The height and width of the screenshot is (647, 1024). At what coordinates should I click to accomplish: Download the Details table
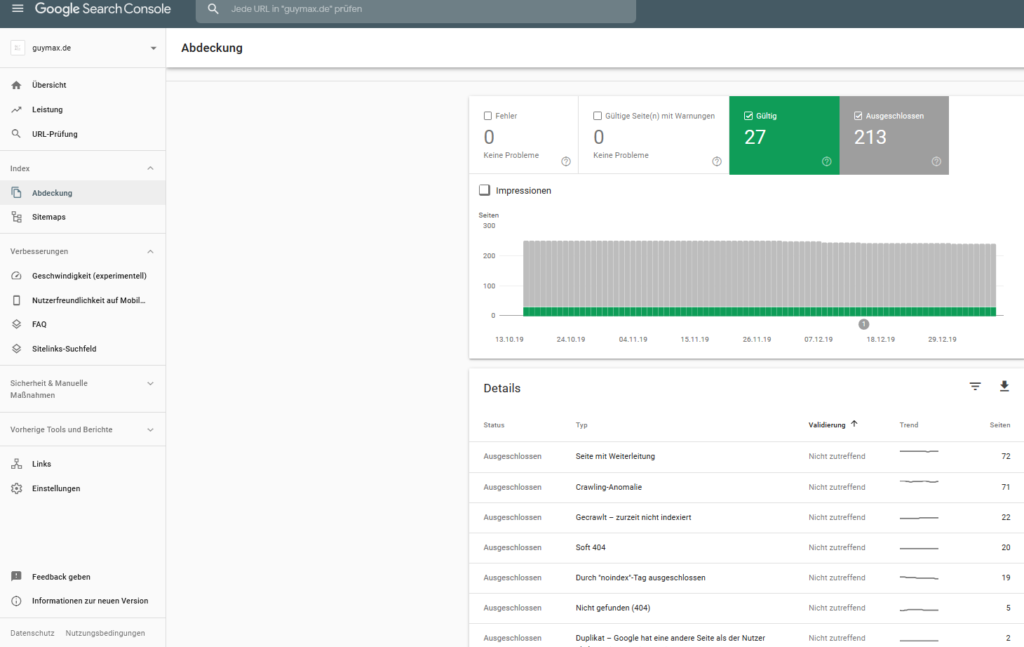click(1004, 387)
